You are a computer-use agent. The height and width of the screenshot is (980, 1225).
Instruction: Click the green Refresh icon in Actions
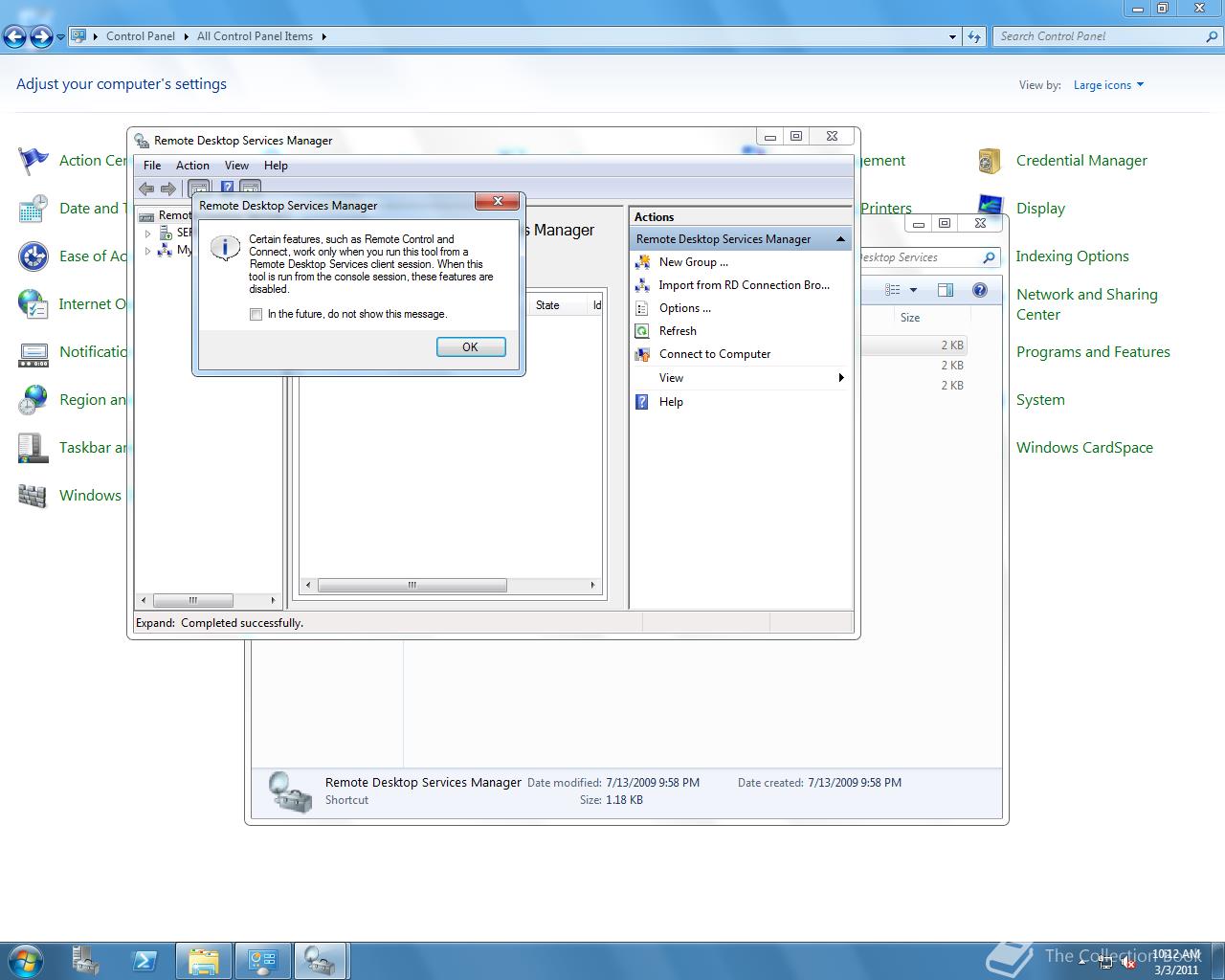pyautogui.click(x=642, y=331)
